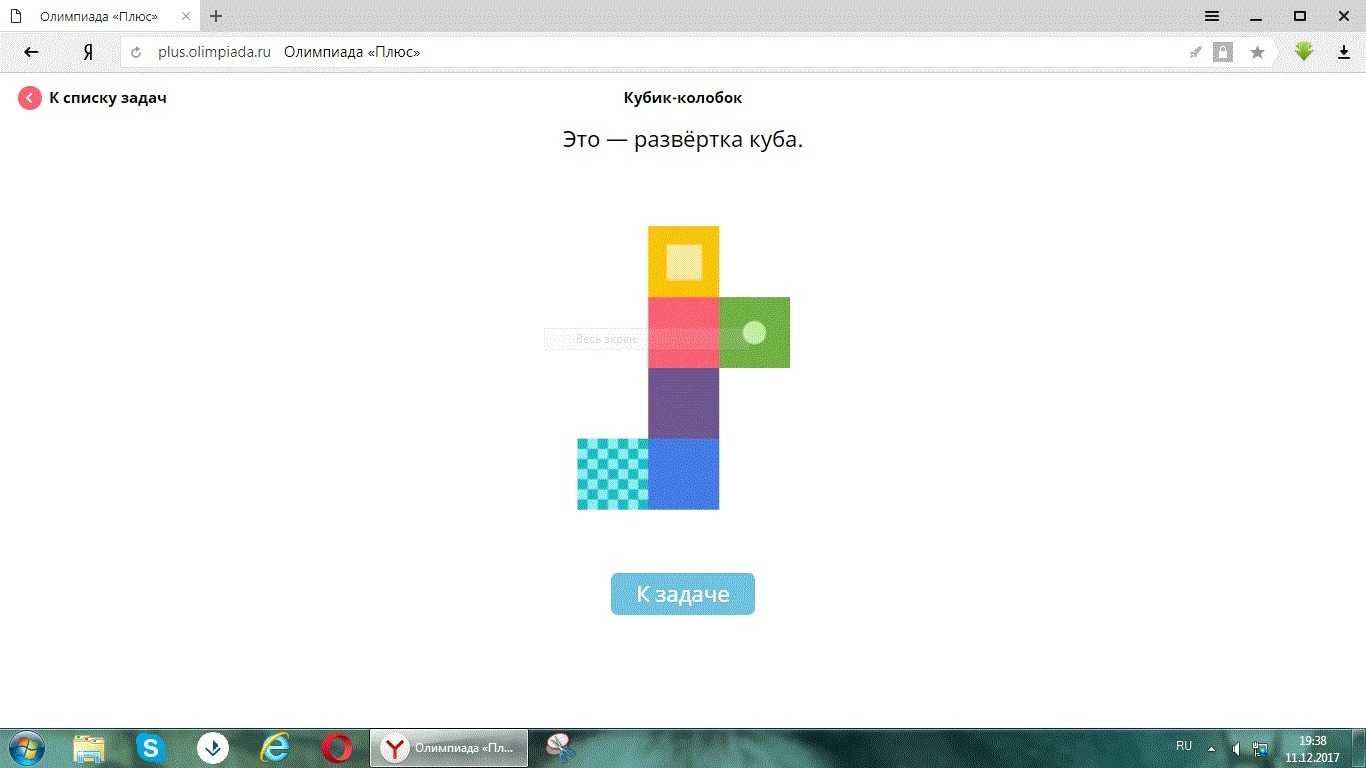Click the purple cube face
Image resolution: width=1366 pixels, height=768 pixels.
coord(684,404)
